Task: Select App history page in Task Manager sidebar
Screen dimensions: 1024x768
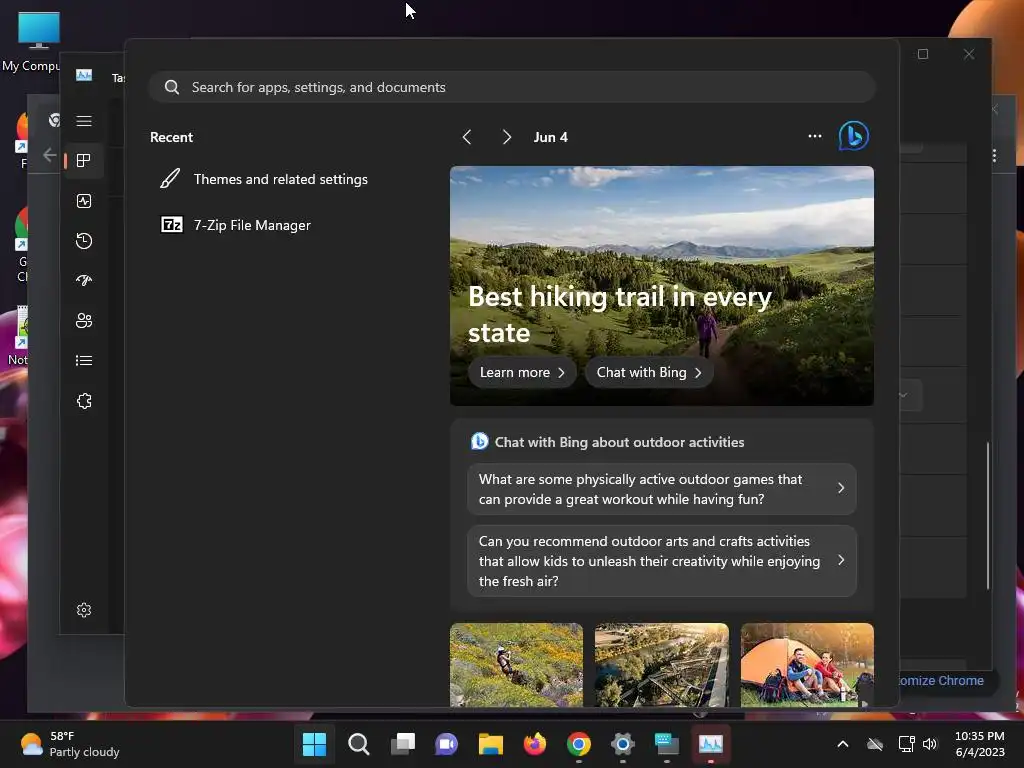Action: point(84,241)
